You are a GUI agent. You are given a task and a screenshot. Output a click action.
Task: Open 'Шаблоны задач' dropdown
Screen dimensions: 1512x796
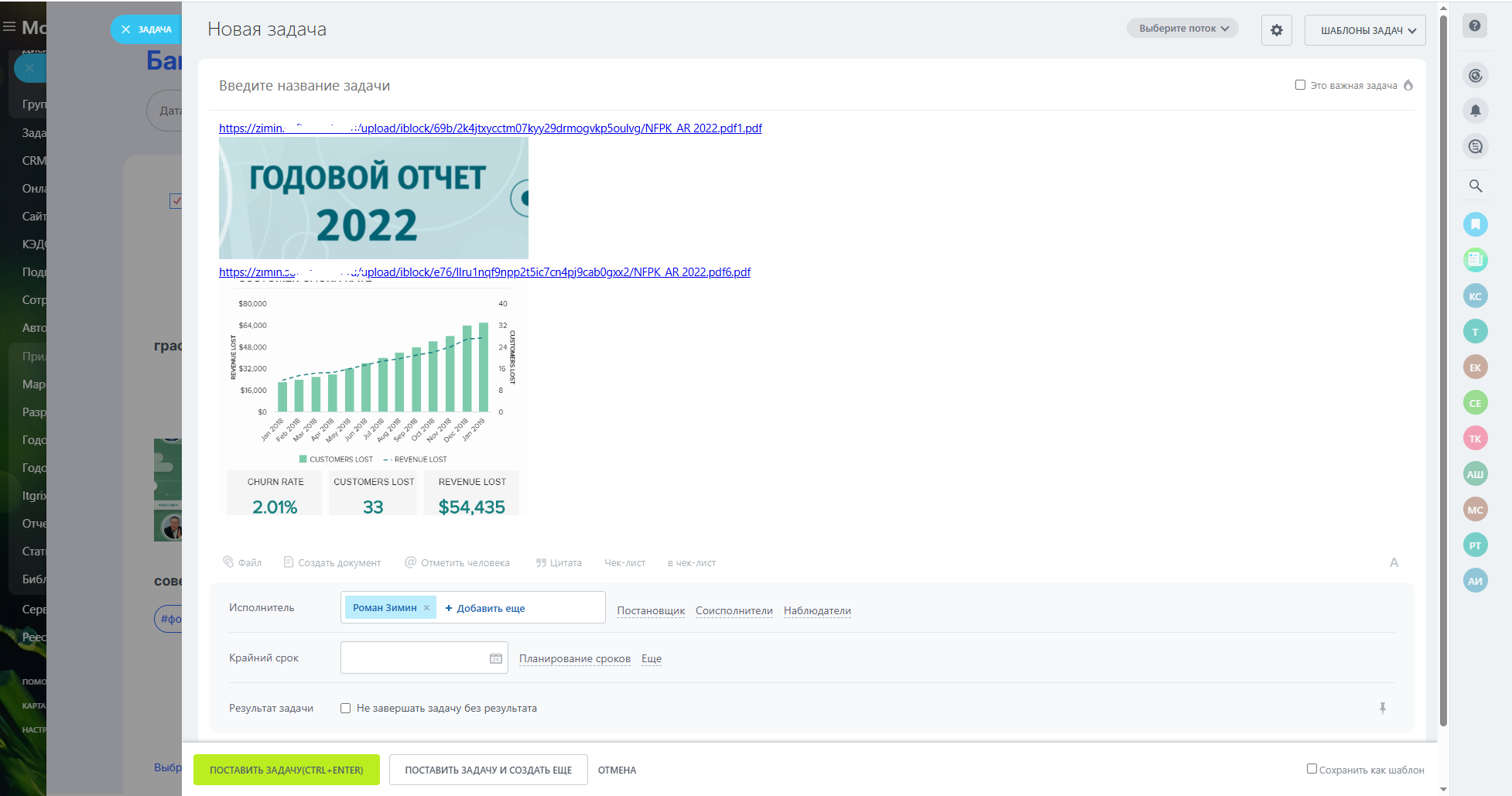click(x=1364, y=30)
